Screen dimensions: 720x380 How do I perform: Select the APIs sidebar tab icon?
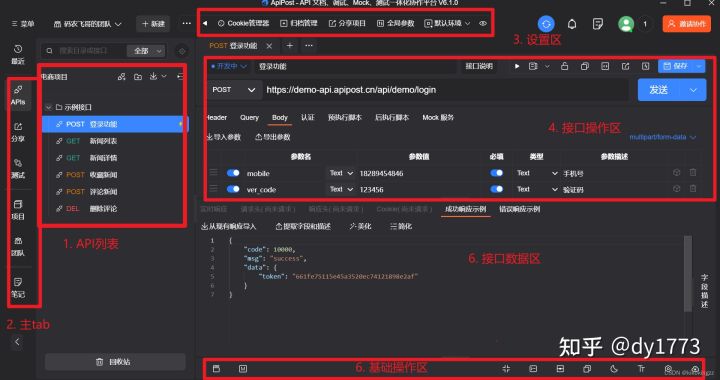click(18, 95)
